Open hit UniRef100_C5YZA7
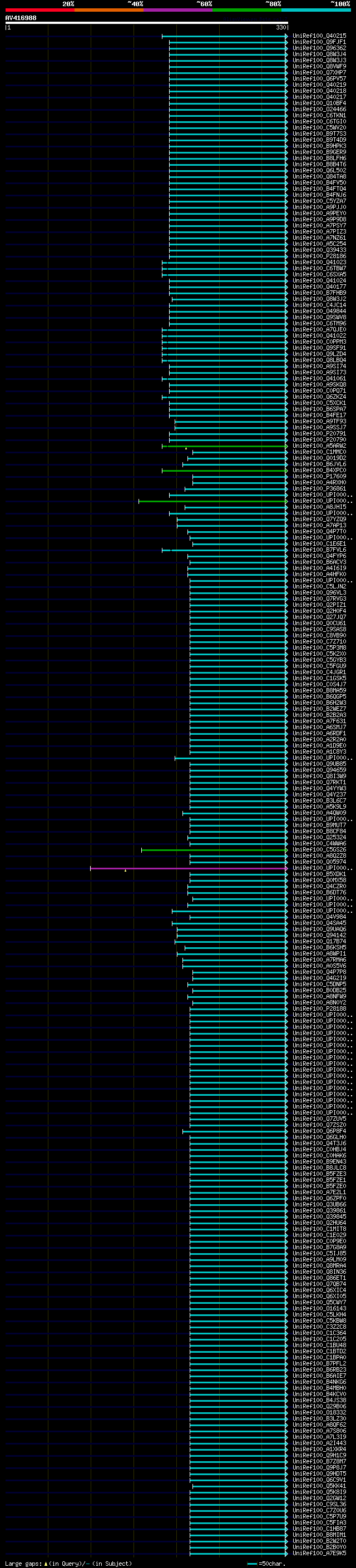 tap(319, 201)
